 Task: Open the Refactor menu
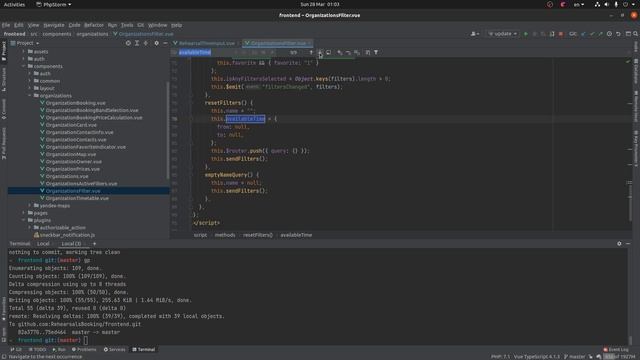click(94, 25)
